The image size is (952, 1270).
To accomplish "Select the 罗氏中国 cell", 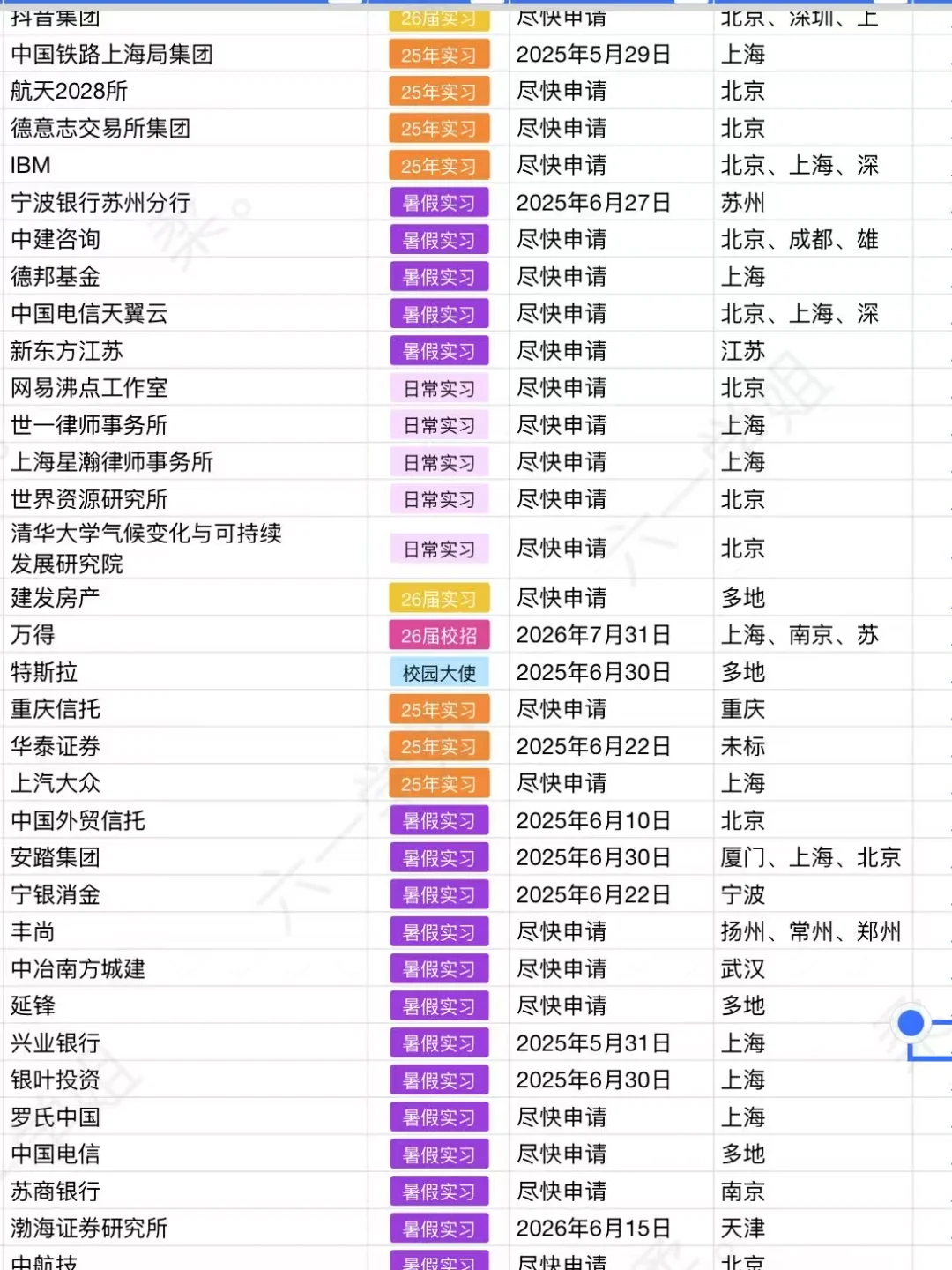I will [185, 1117].
